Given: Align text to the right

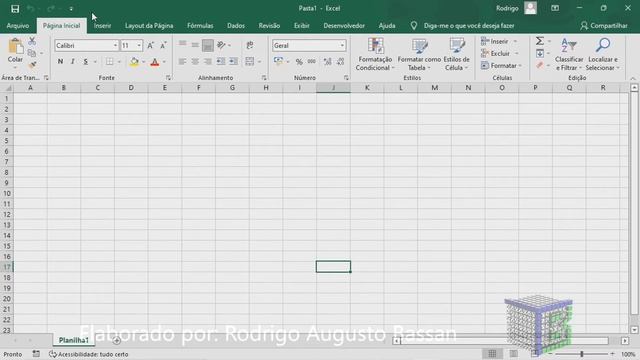Looking at the screenshot, I should click(x=208, y=62).
